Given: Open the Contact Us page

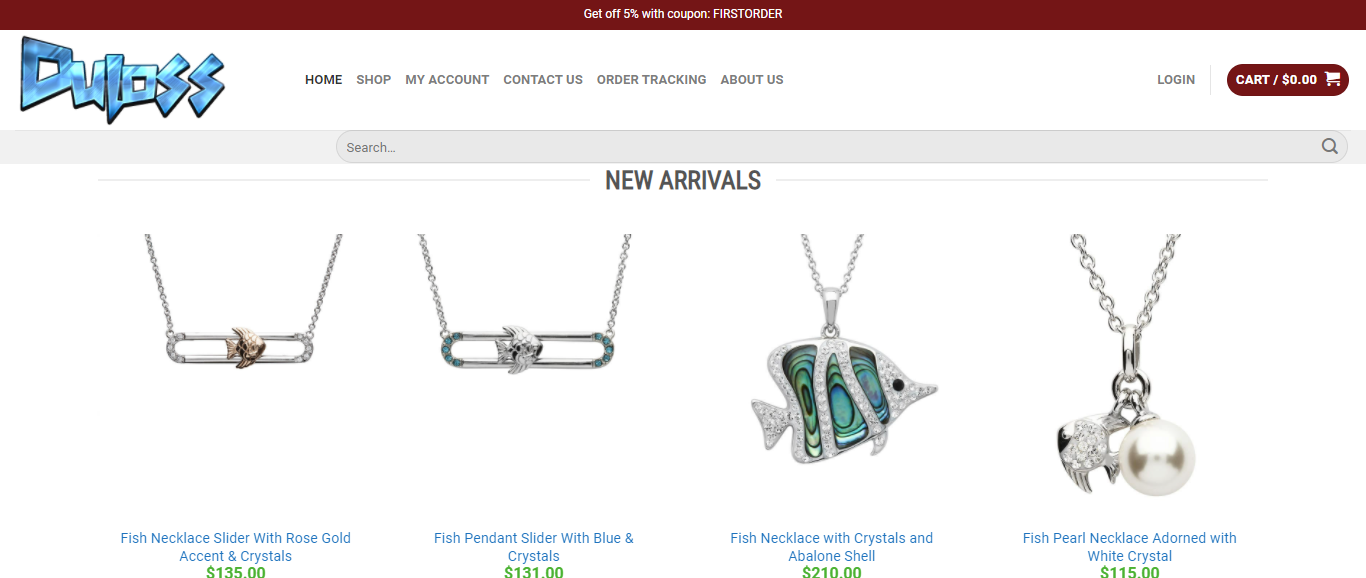Looking at the screenshot, I should point(543,80).
